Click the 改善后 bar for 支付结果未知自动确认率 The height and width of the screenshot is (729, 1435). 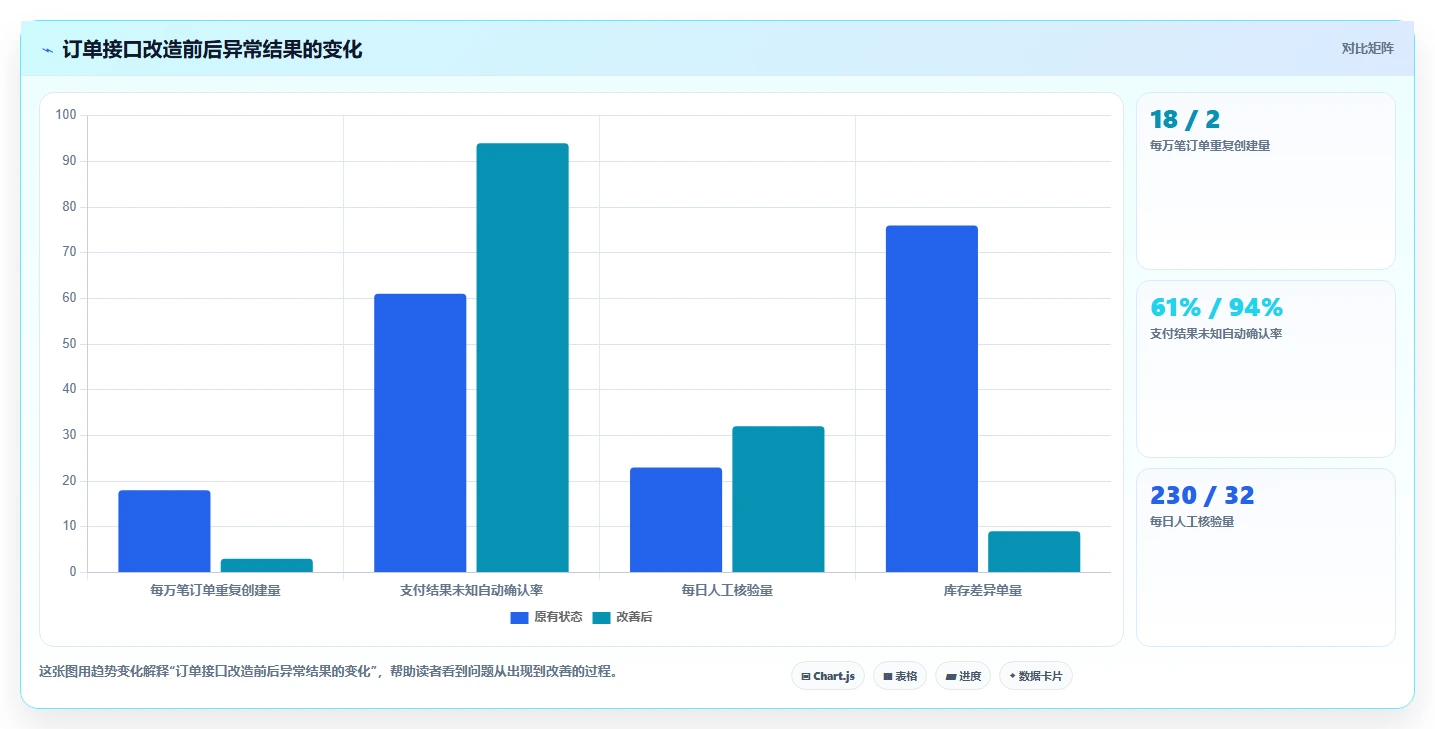coord(522,358)
